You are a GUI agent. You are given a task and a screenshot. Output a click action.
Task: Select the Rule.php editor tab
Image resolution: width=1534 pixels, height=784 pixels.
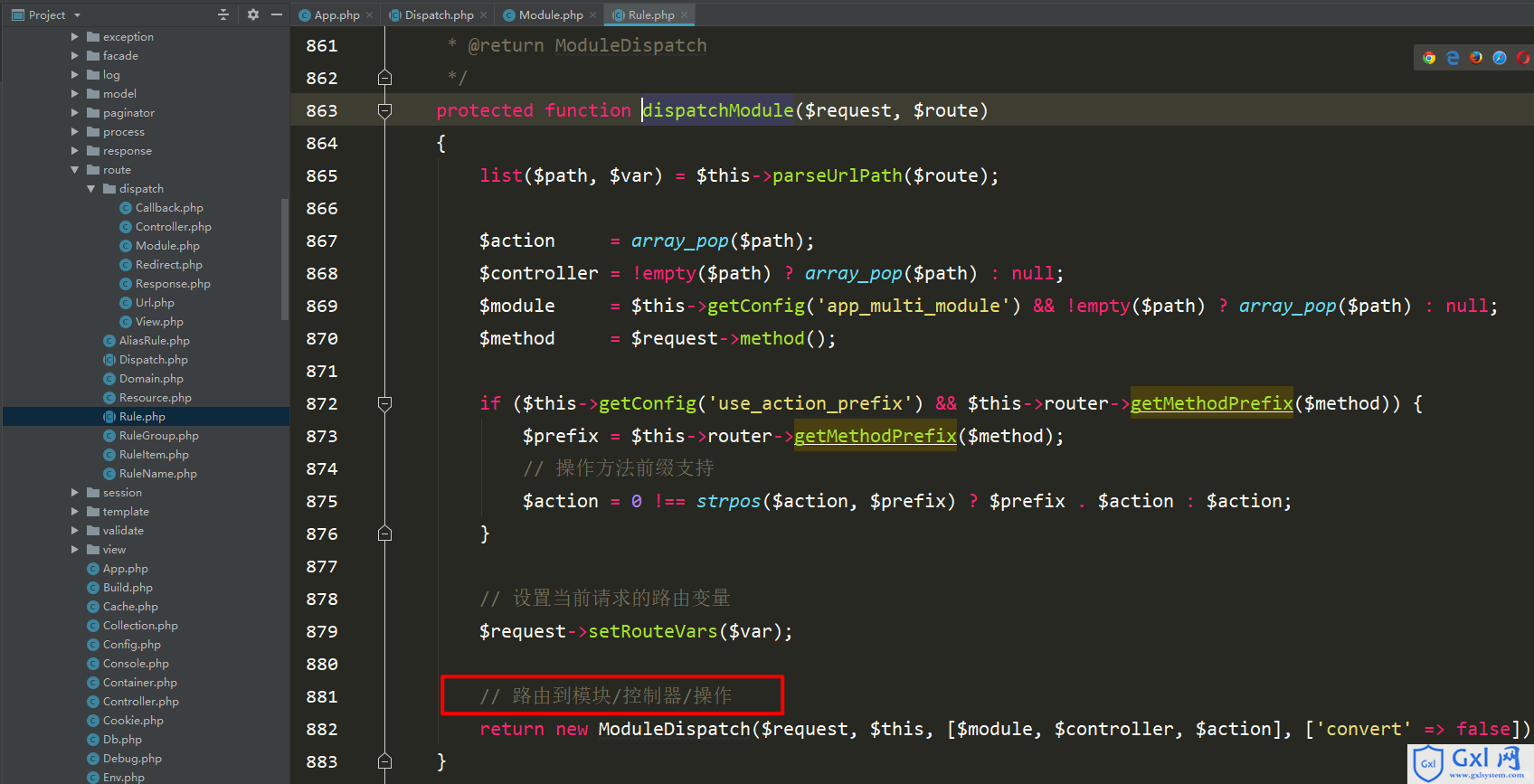(x=651, y=14)
